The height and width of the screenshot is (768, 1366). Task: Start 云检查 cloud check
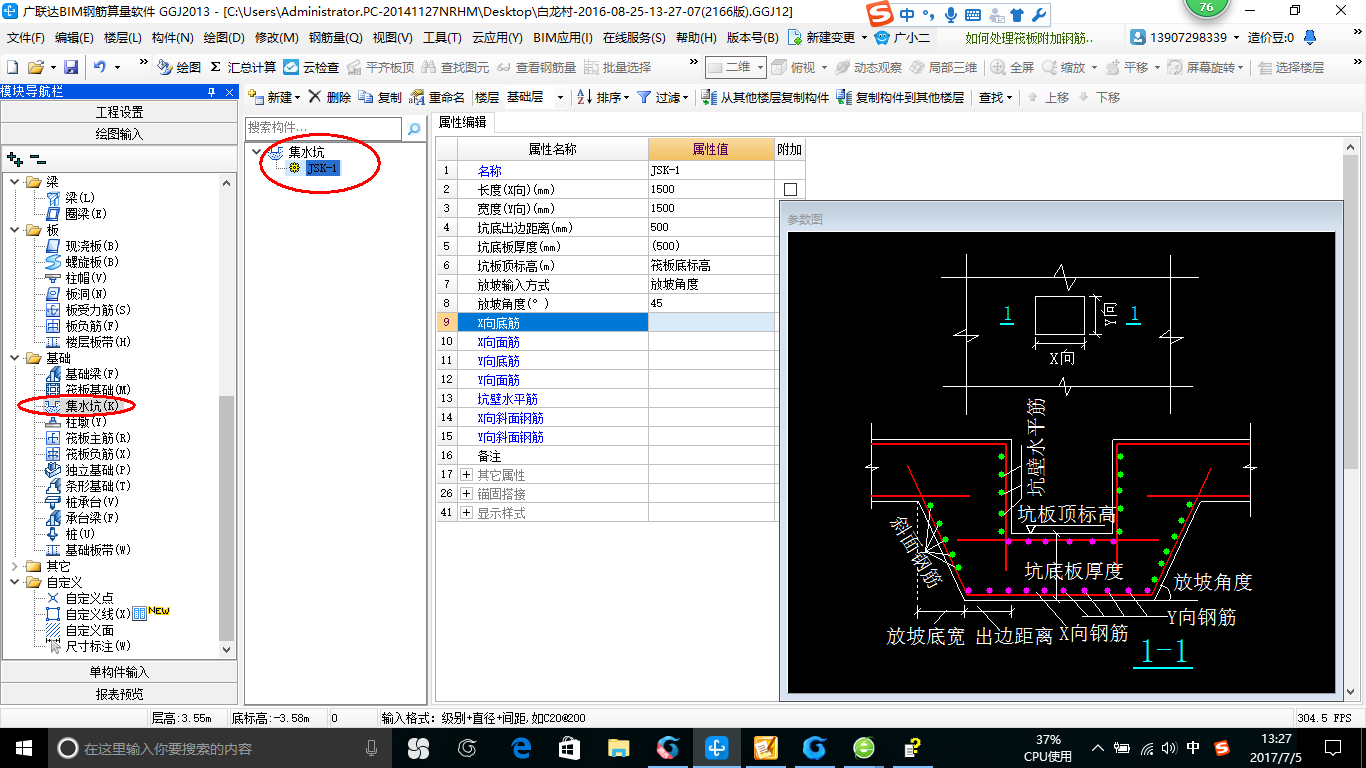tap(311, 67)
